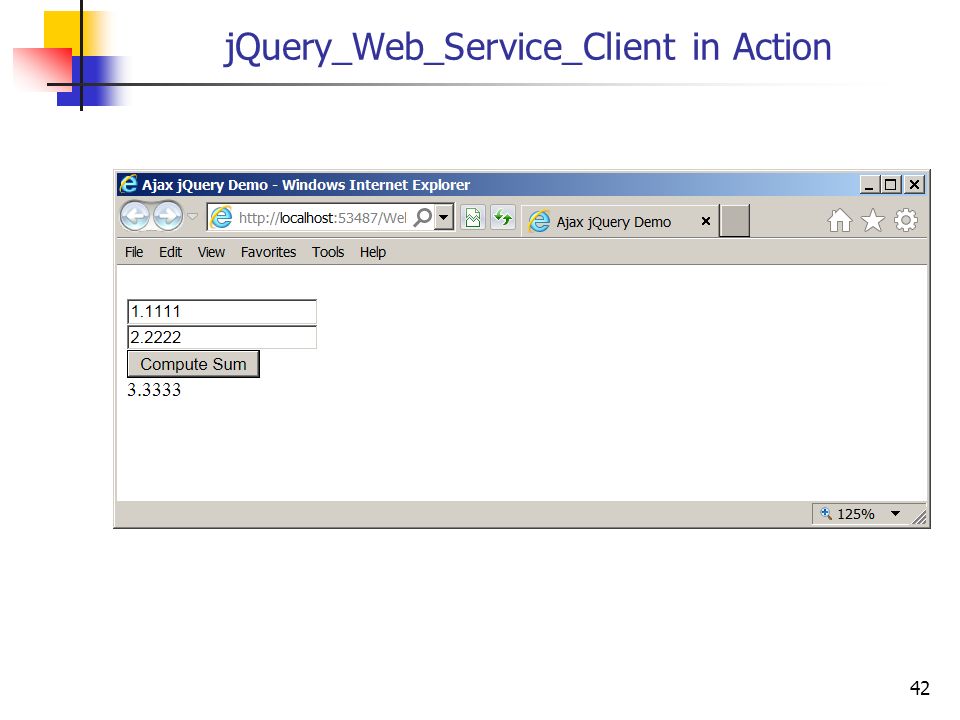Click the Compute Sum button

[193, 364]
